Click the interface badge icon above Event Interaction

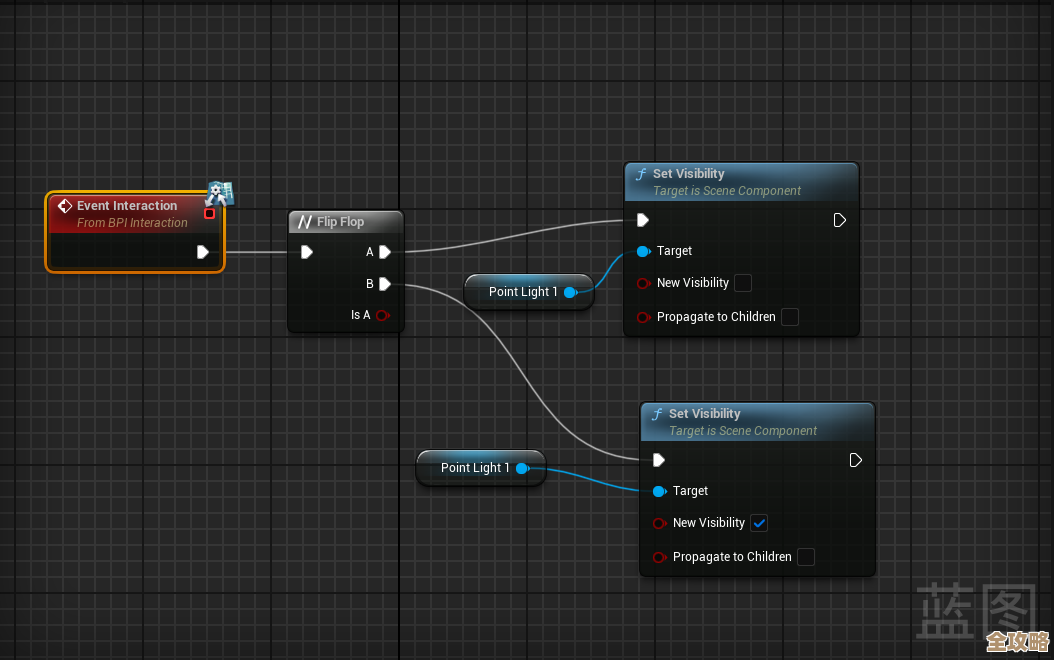point(220,192)
